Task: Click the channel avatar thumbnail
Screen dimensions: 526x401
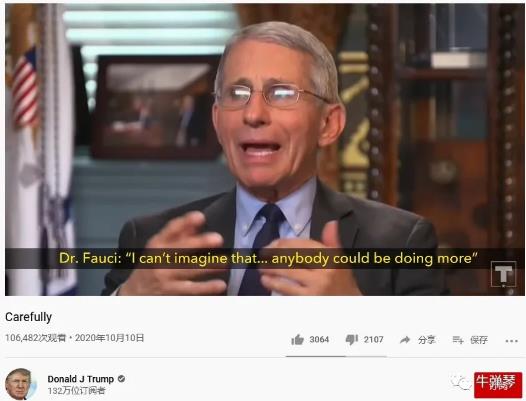Action: click(x=21, y=384)
